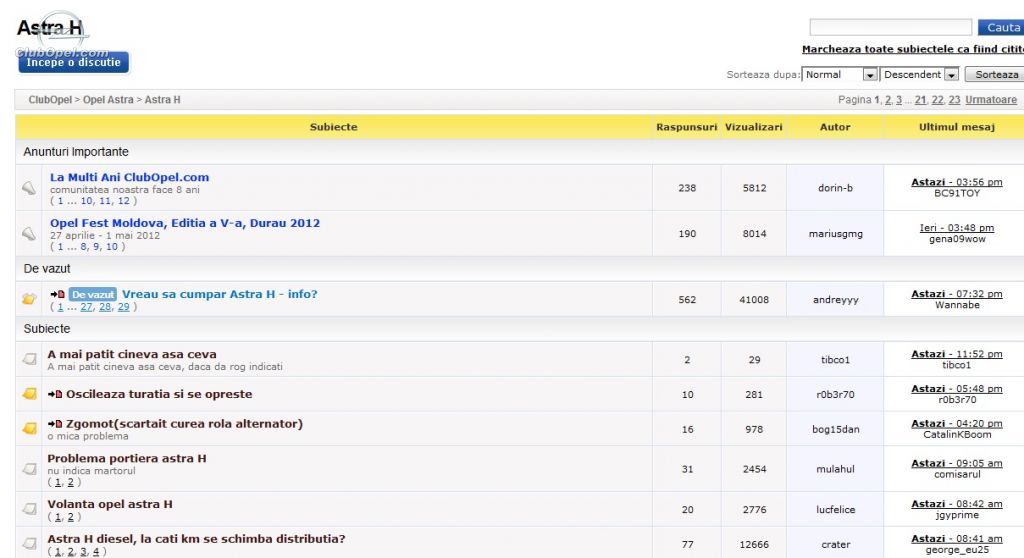Go to page 3 in top pagination
This screenshot has height=558, width=1024.
(x=899, y=100)
